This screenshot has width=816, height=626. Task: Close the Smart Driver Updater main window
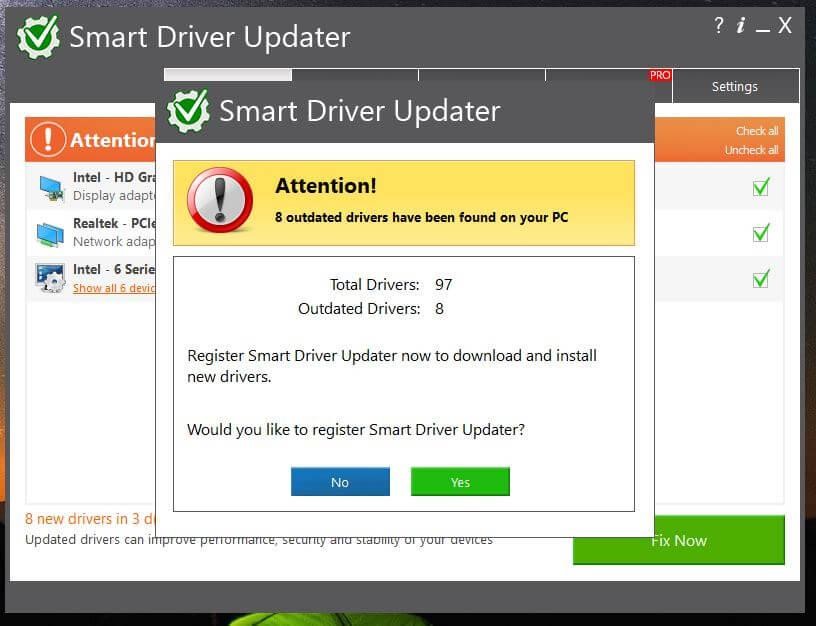tap(785, 25)
